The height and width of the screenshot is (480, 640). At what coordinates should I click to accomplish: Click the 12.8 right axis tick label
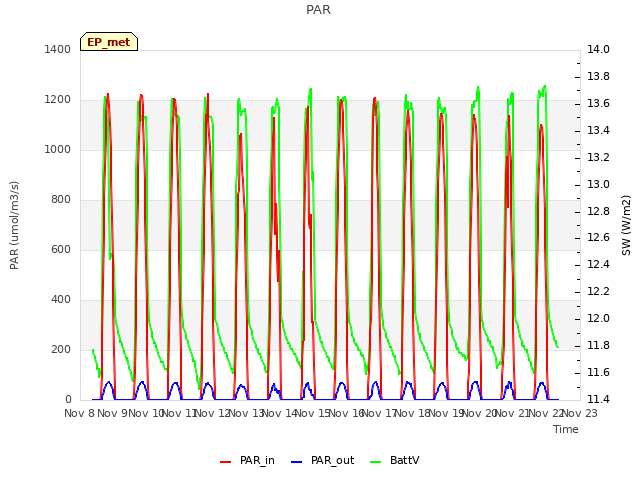598,211
